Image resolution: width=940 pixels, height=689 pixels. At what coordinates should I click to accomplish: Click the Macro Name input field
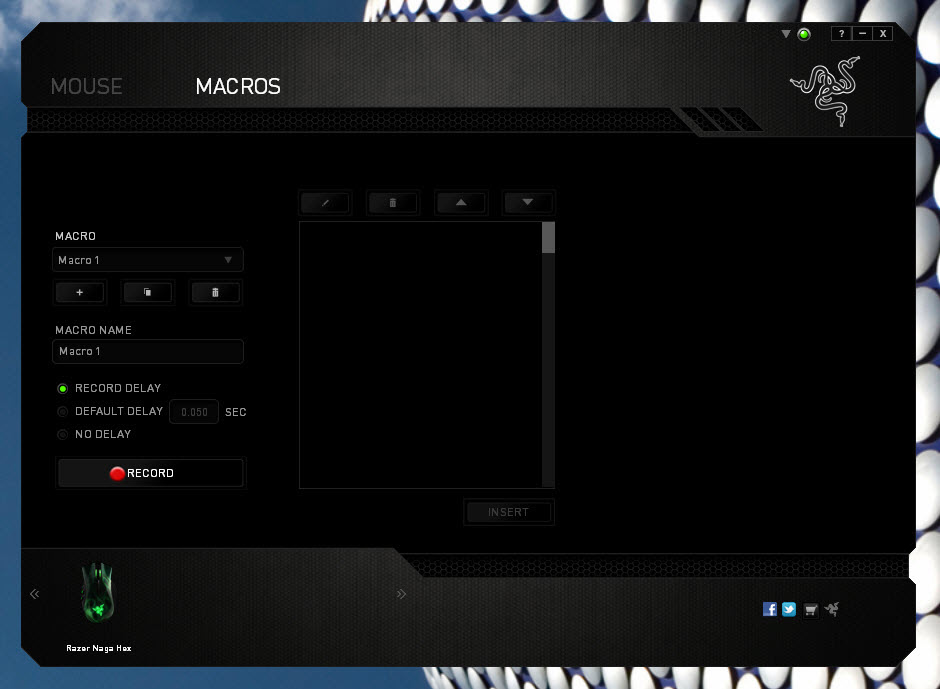[x=147, y=351]
